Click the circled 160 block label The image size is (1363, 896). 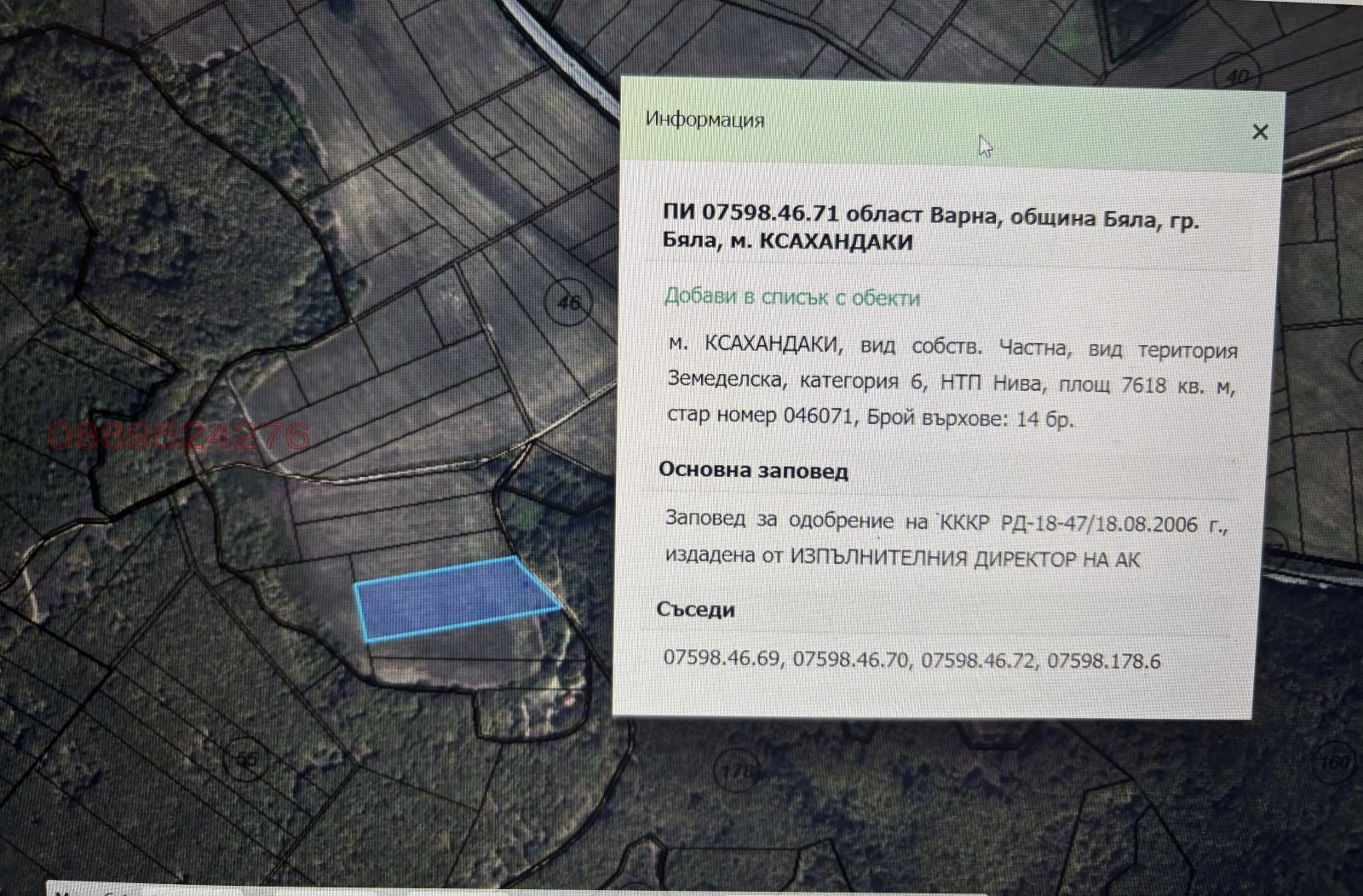coord(1335,762)
